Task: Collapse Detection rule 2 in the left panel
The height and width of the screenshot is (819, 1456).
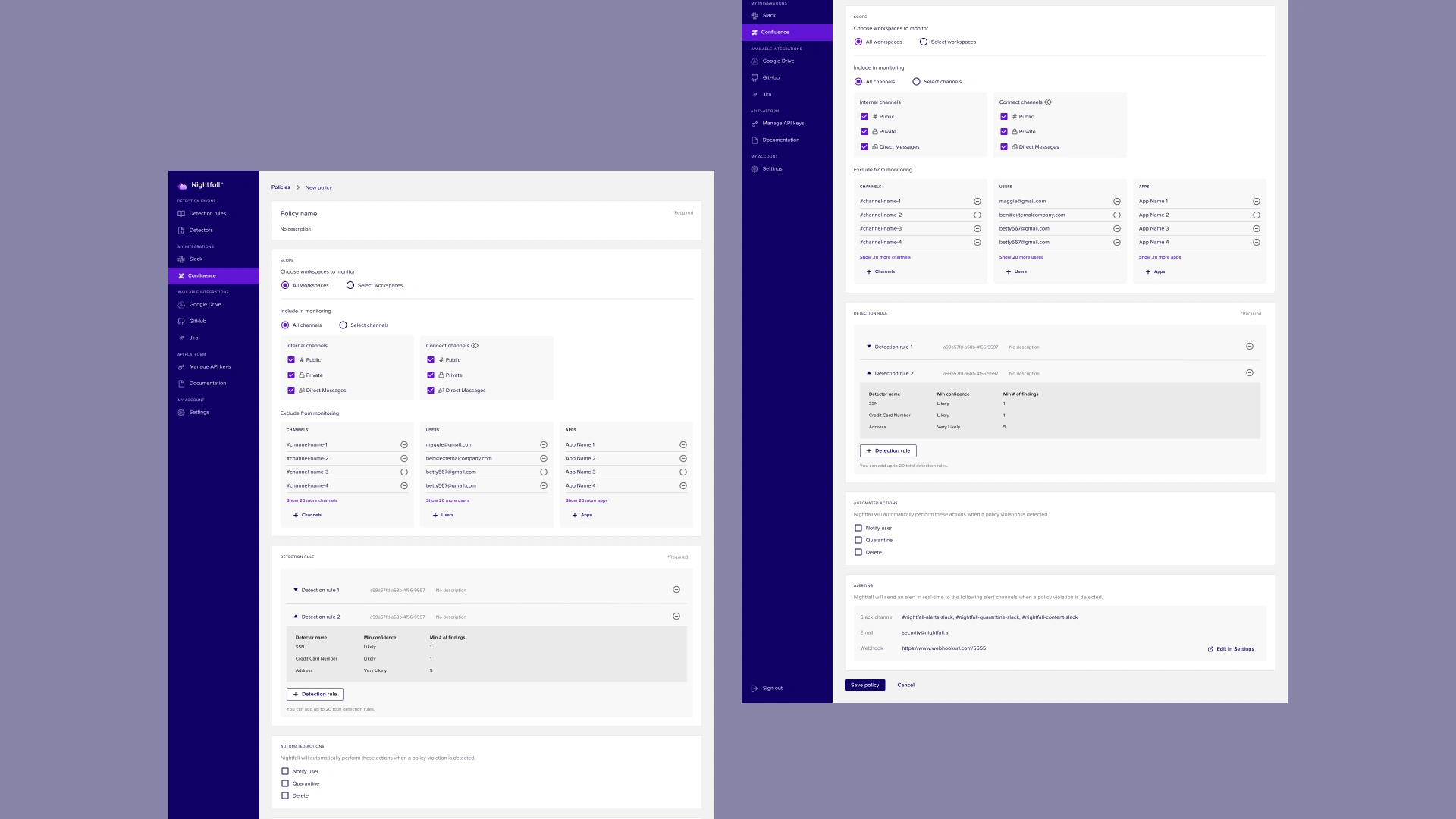Action: [296, 617]
